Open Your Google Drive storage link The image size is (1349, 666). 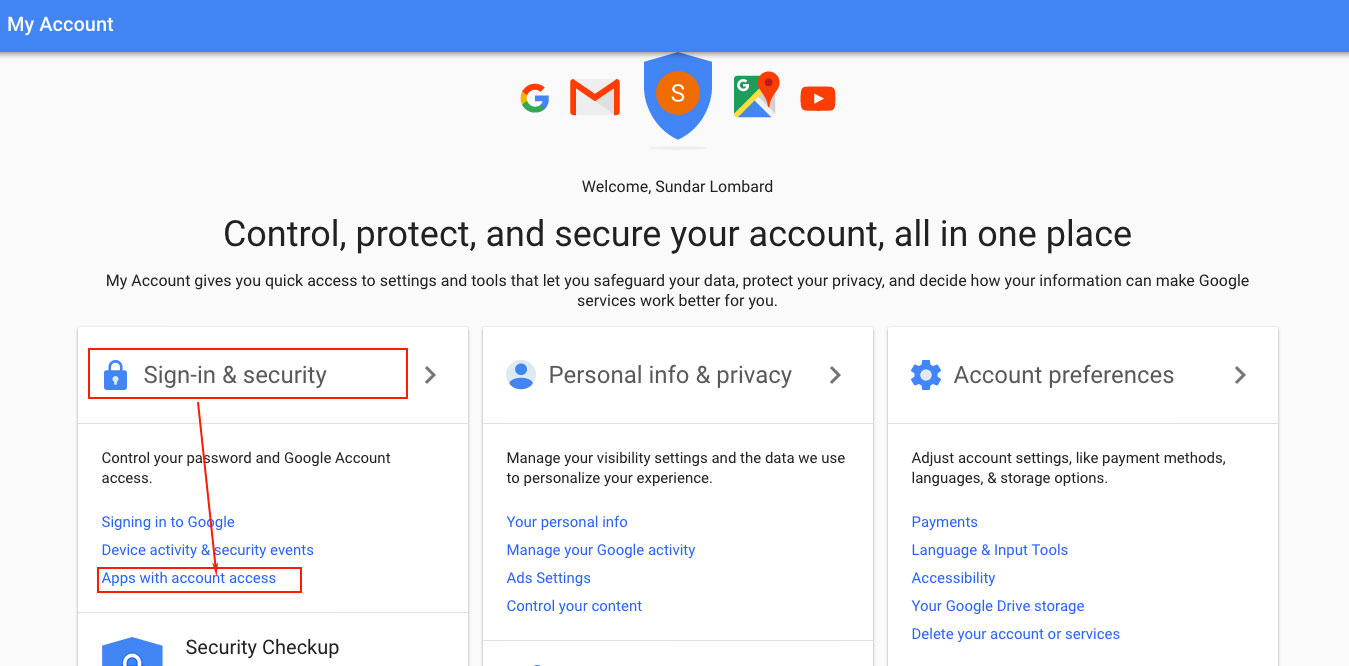click(x=998, y=606)
